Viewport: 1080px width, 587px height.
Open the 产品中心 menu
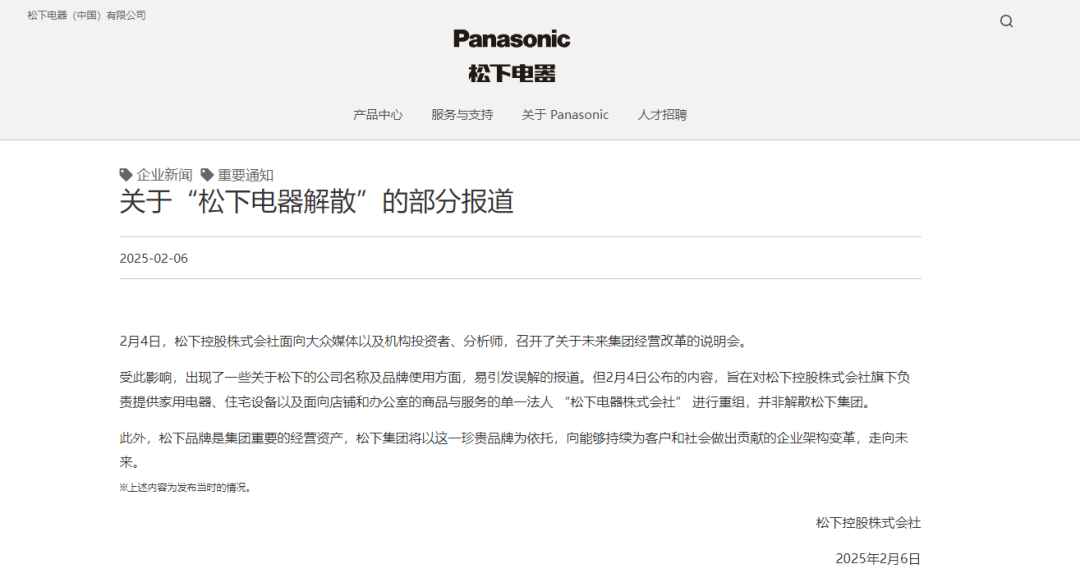tap(377, 114)
